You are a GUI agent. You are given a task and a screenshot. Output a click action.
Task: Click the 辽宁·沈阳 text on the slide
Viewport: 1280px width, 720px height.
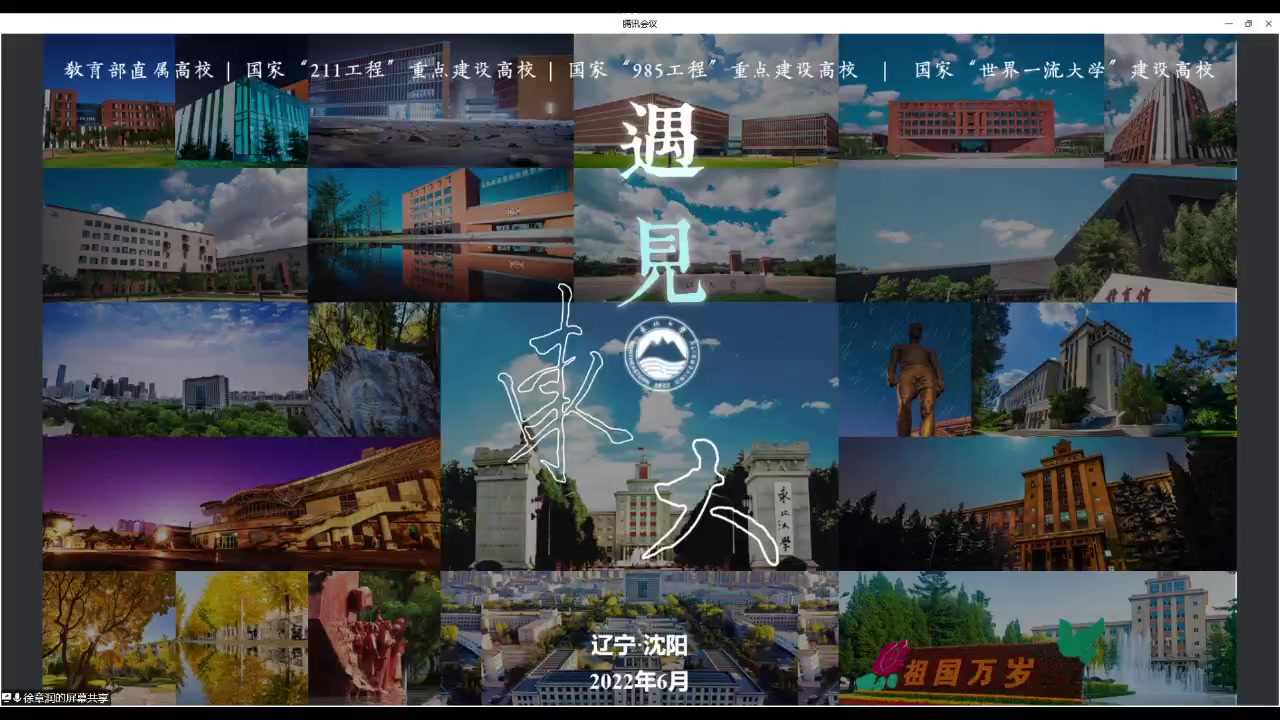[x=639, y=646]
